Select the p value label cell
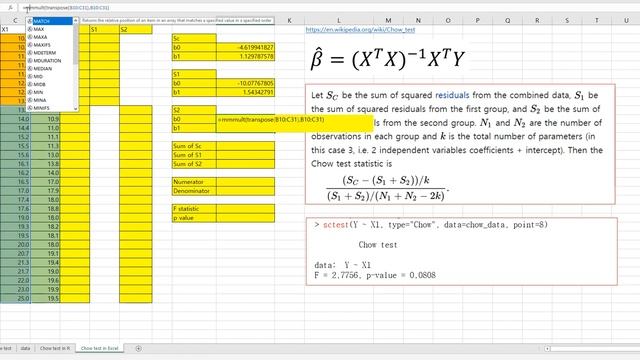 tap(194, 218)
